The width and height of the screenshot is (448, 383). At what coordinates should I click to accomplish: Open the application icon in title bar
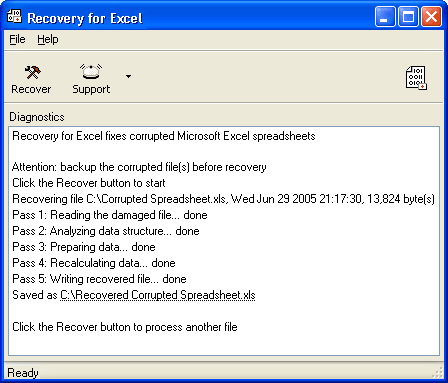click(14, 16)
